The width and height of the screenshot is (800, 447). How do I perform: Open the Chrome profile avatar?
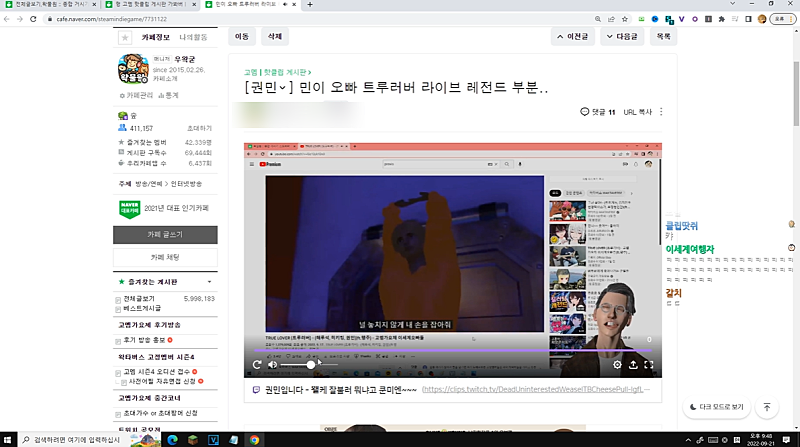coord(762,19)
